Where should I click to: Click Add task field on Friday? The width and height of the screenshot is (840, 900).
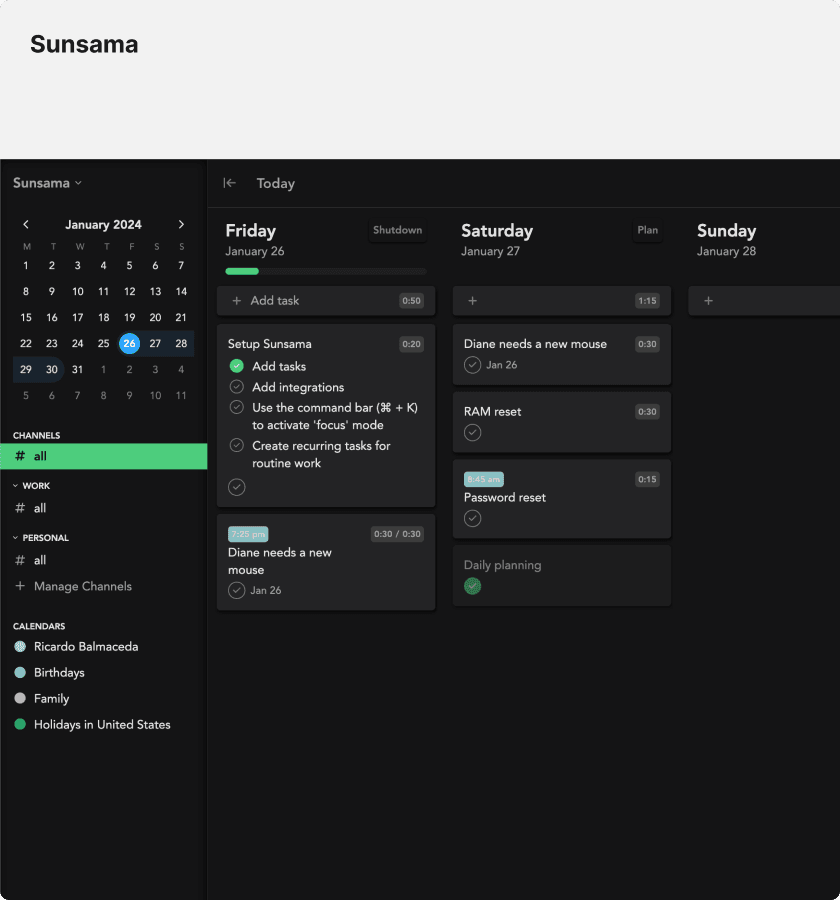point(326,301)
